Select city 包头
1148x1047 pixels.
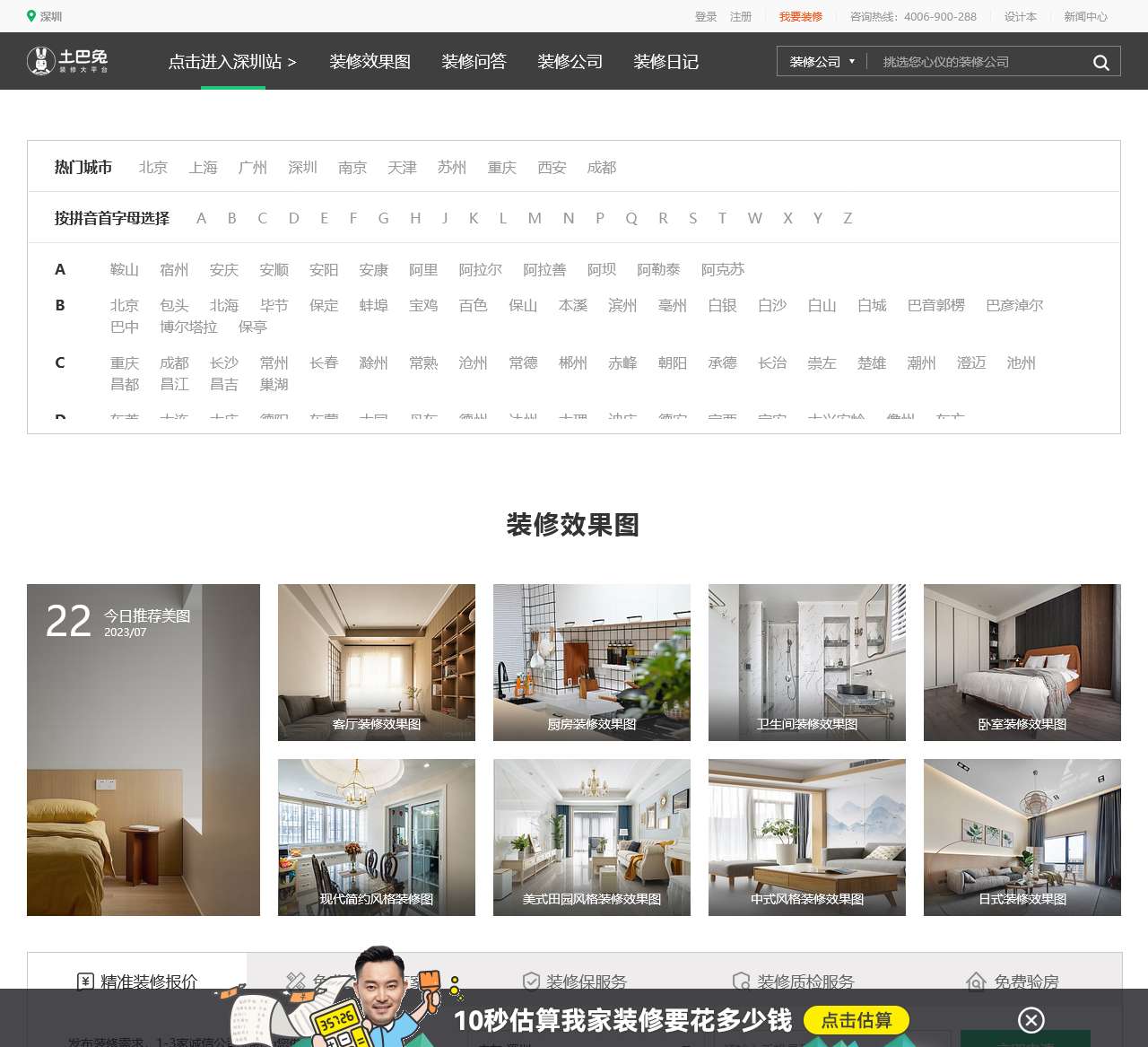(174, 305)
